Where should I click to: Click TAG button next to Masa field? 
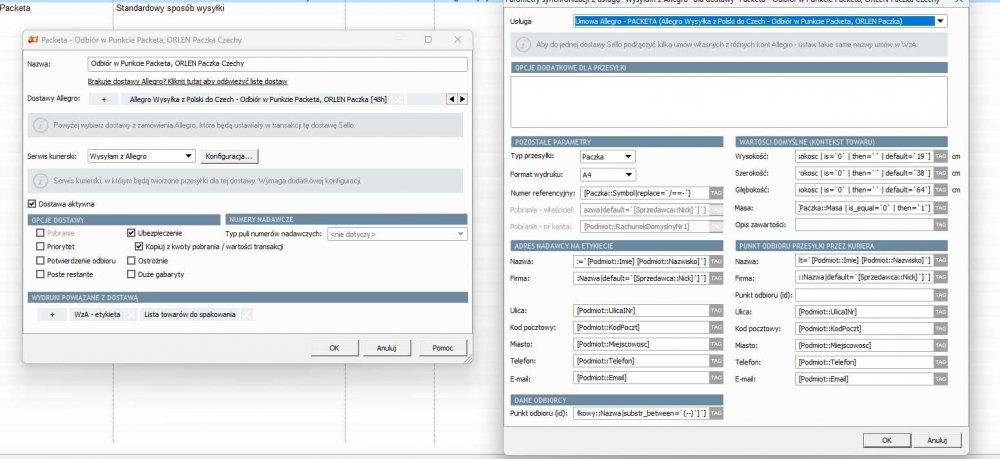(940, 207)
